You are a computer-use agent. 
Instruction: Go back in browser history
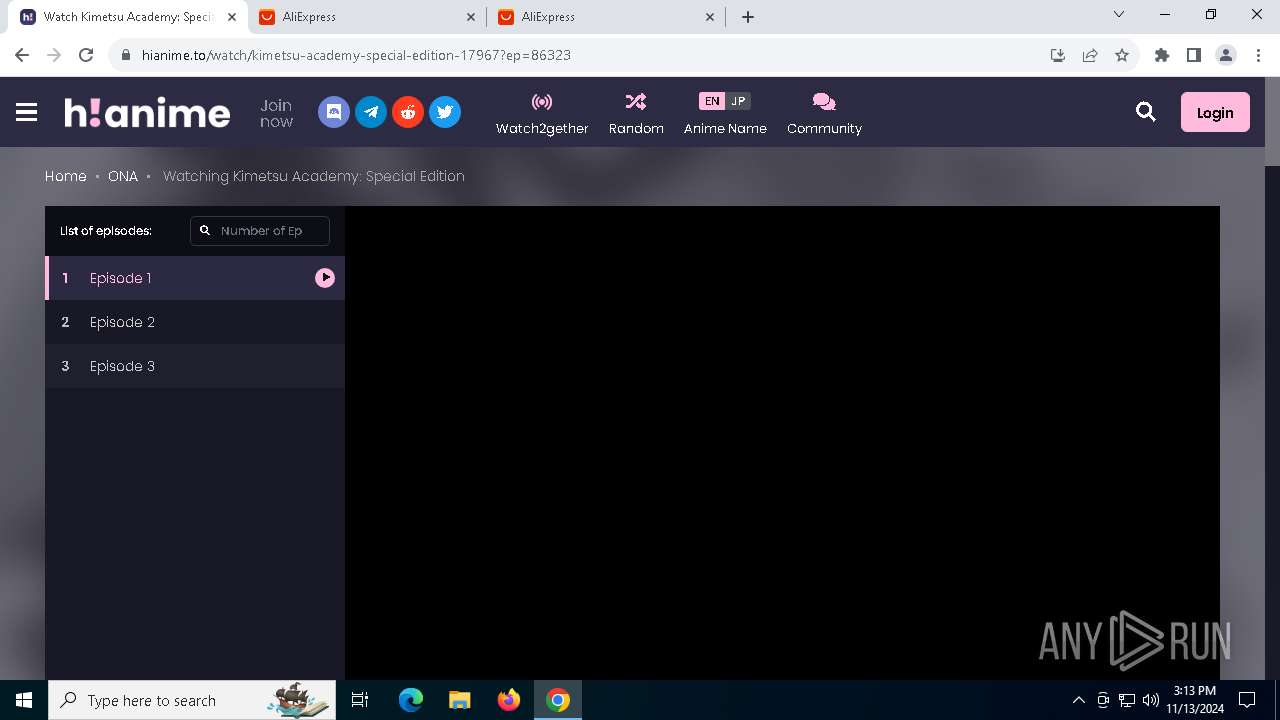point(22,55)
